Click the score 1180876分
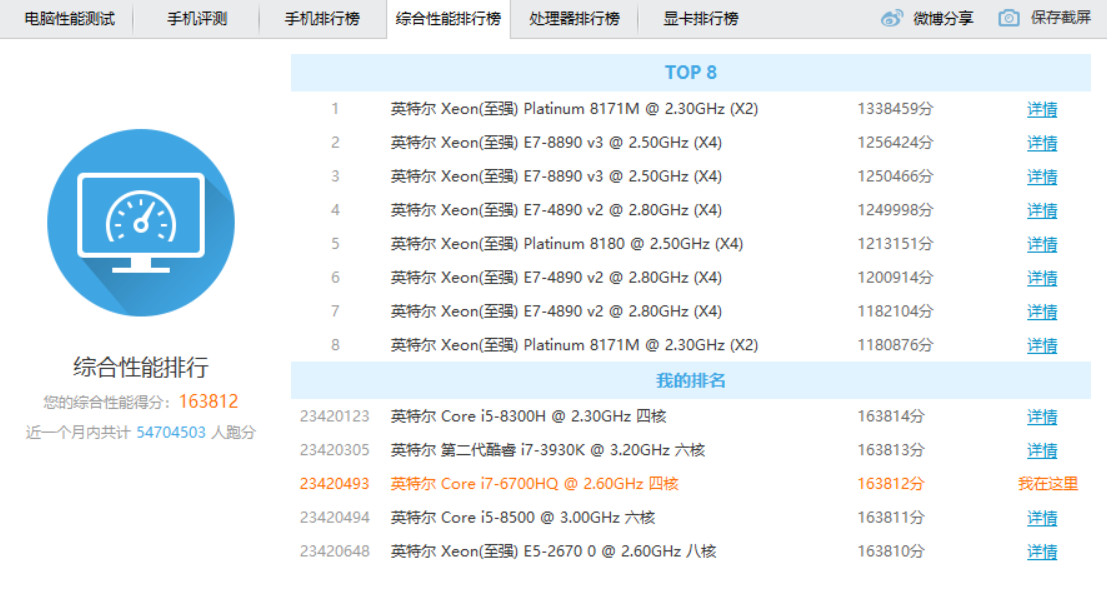Screen dimensions: 1107x616 [895, 345]
